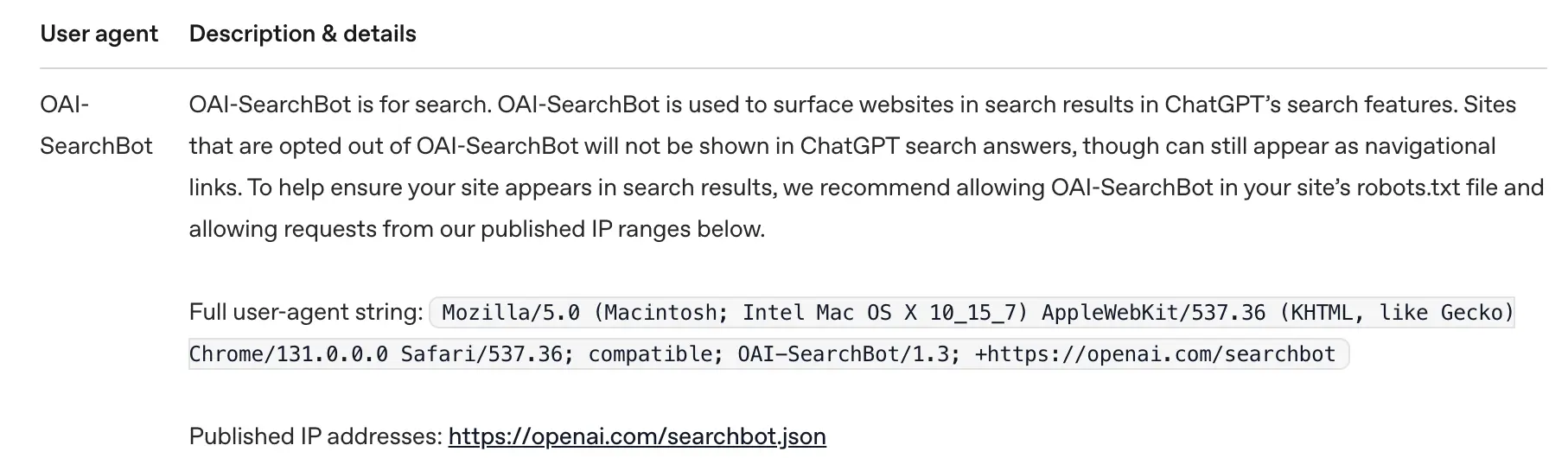Click the phrase "published IP ranges below"
The height and width of the screenshot is (458, 1568).
621,229
